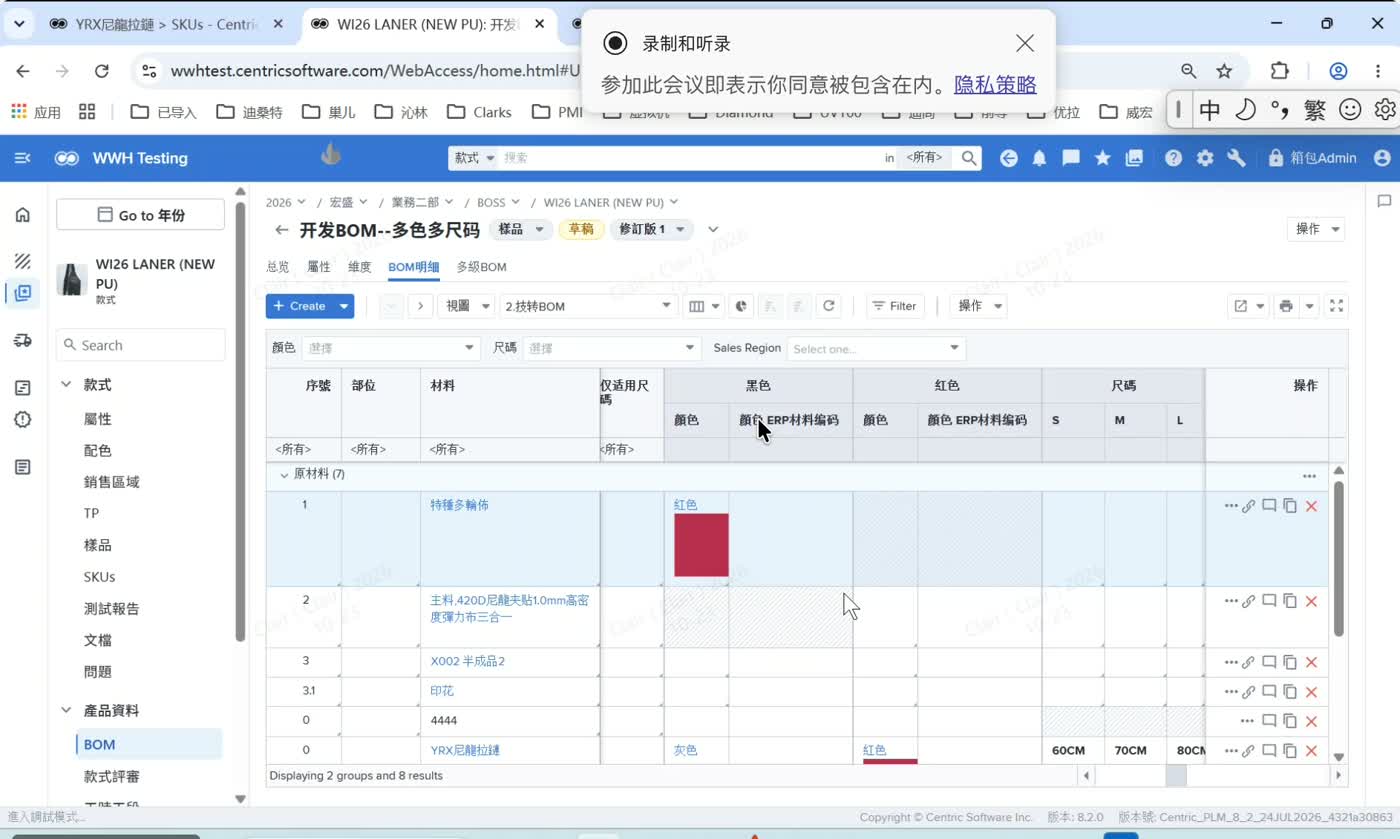This screenshot has height=839, width=1400.
Task: Click the header 搜索 search input
Action: tap(690, 158)
